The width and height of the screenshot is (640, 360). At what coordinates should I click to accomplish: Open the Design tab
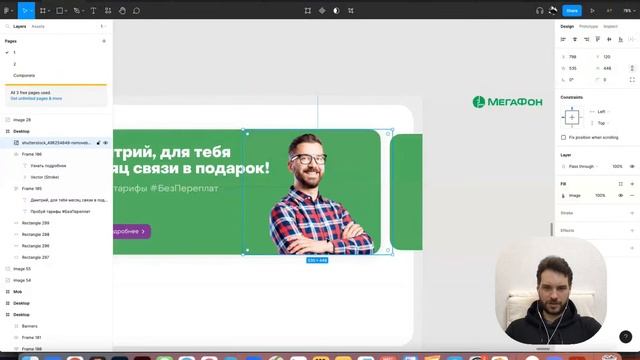pyautogui.click(x=567, y=26)
